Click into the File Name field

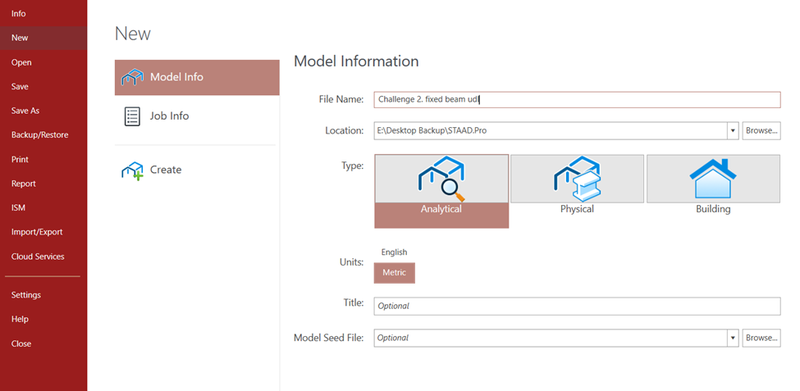(x=577, y=100)
